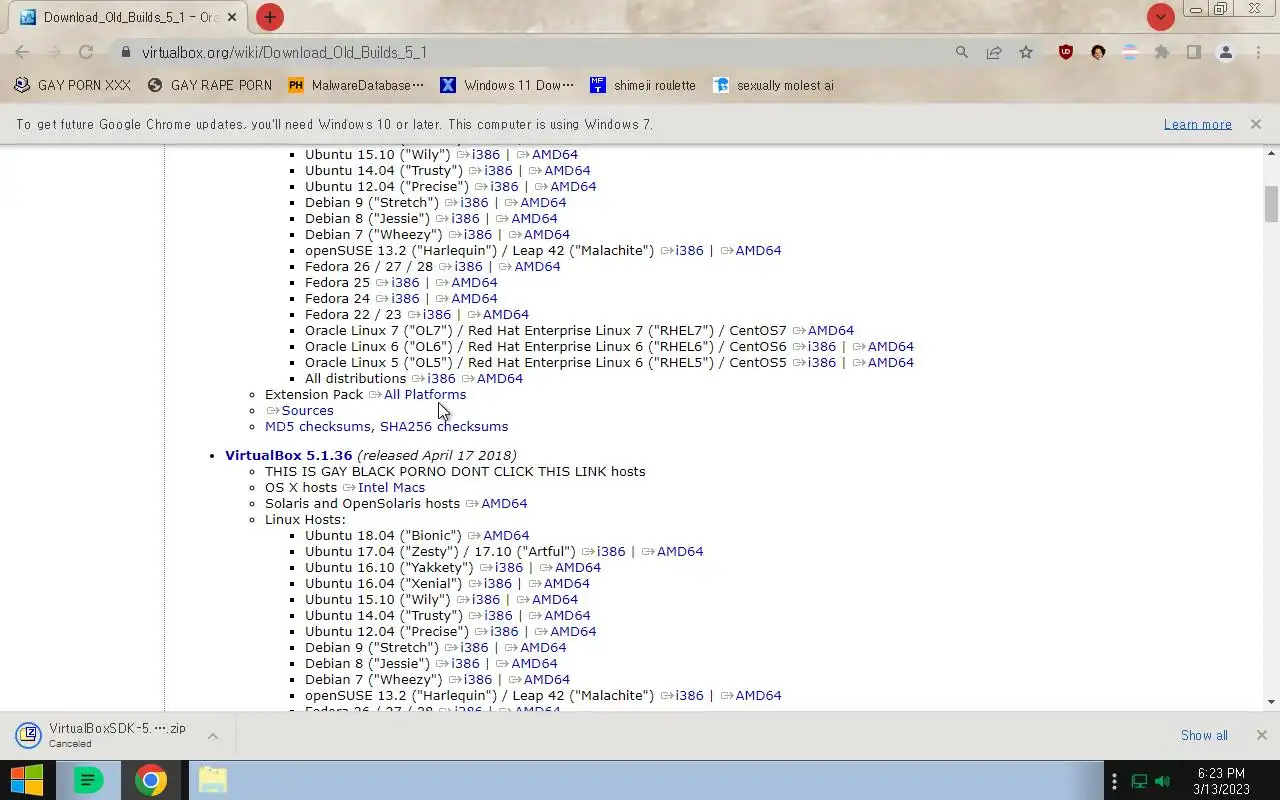The width and height of the screenshot is (1280, 800).
Task: Open the volume speaker tray icon
Action: (1162, 781)
